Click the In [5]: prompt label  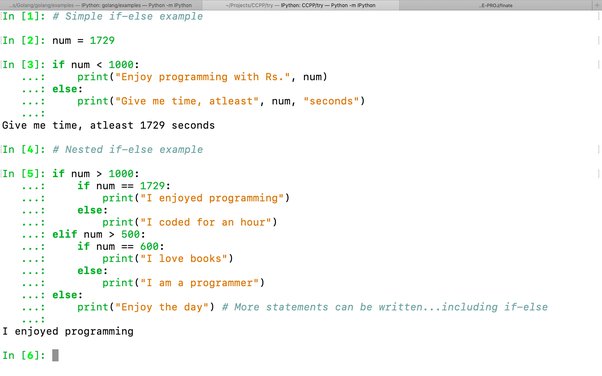click(24, 174)
